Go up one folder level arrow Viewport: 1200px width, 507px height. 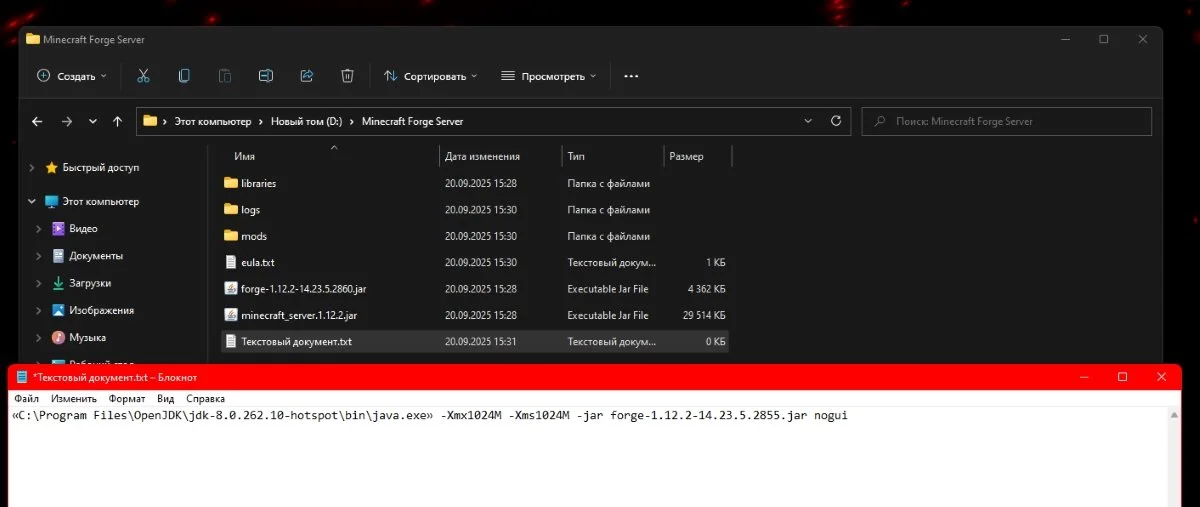118,121
